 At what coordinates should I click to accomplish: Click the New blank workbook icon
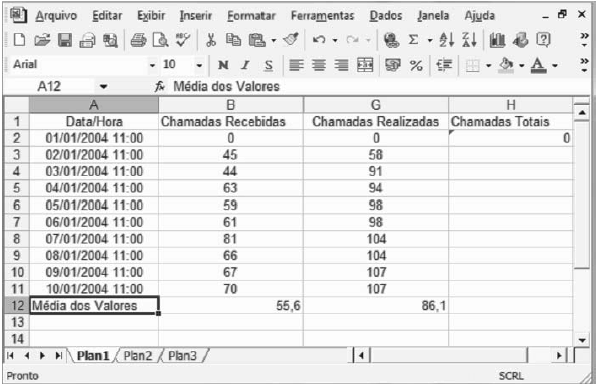[x=19, y=40]
